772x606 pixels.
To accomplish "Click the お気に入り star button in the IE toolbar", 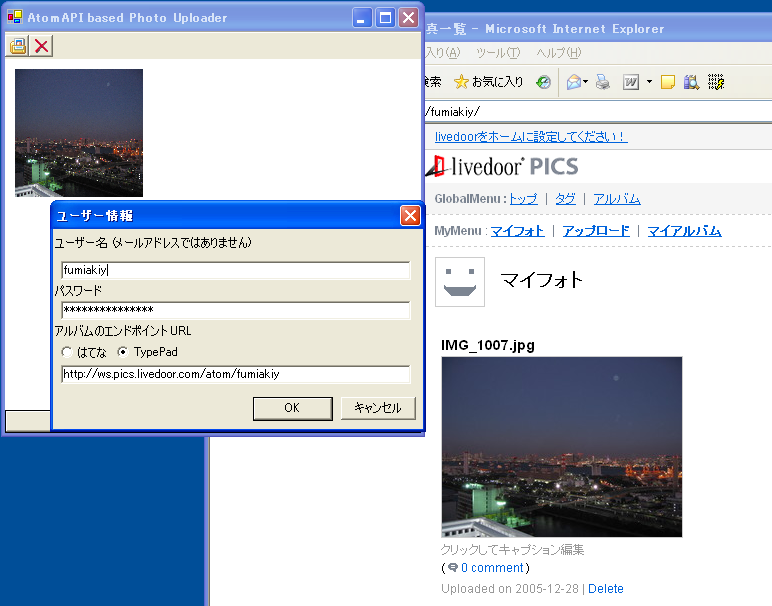I will [x=488, y=82].
